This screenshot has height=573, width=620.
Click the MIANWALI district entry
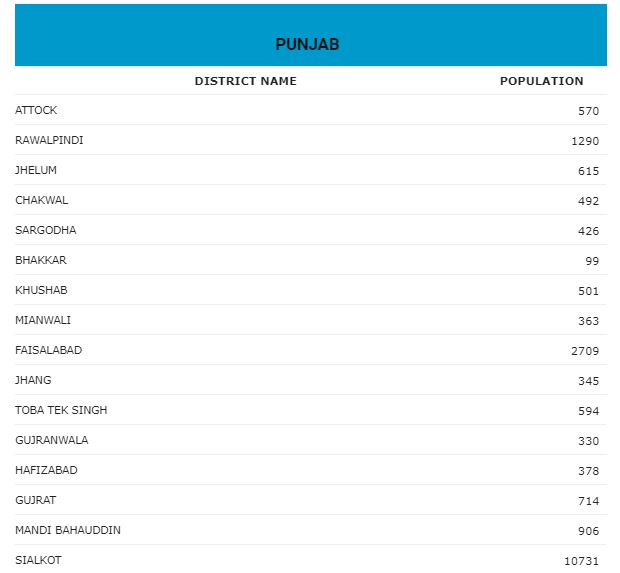click(43, 320)
